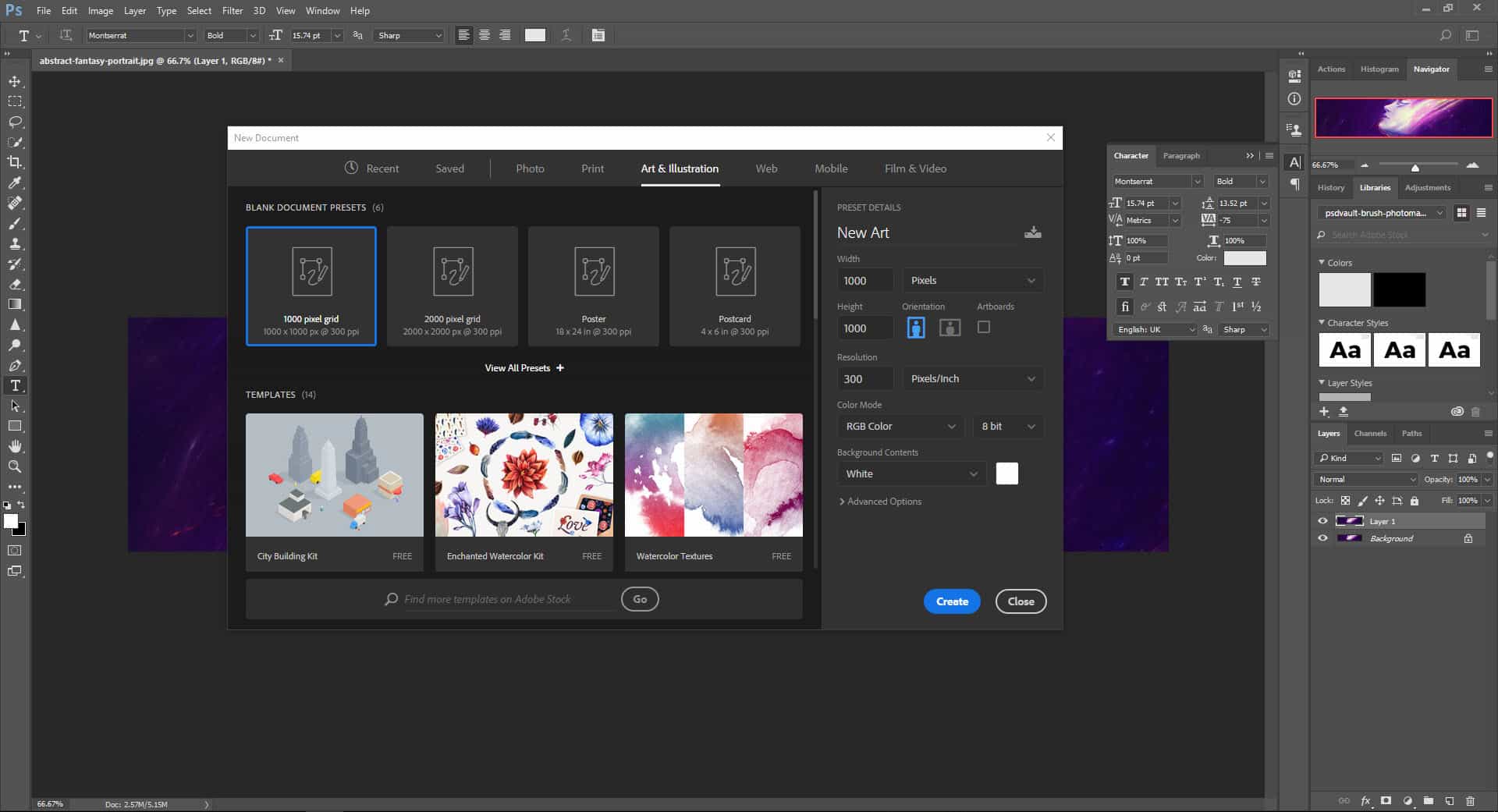The height and width of the screenshot is (812, 1498).
Task: Select the Lasso tool
Action: (x=15, y=122)
